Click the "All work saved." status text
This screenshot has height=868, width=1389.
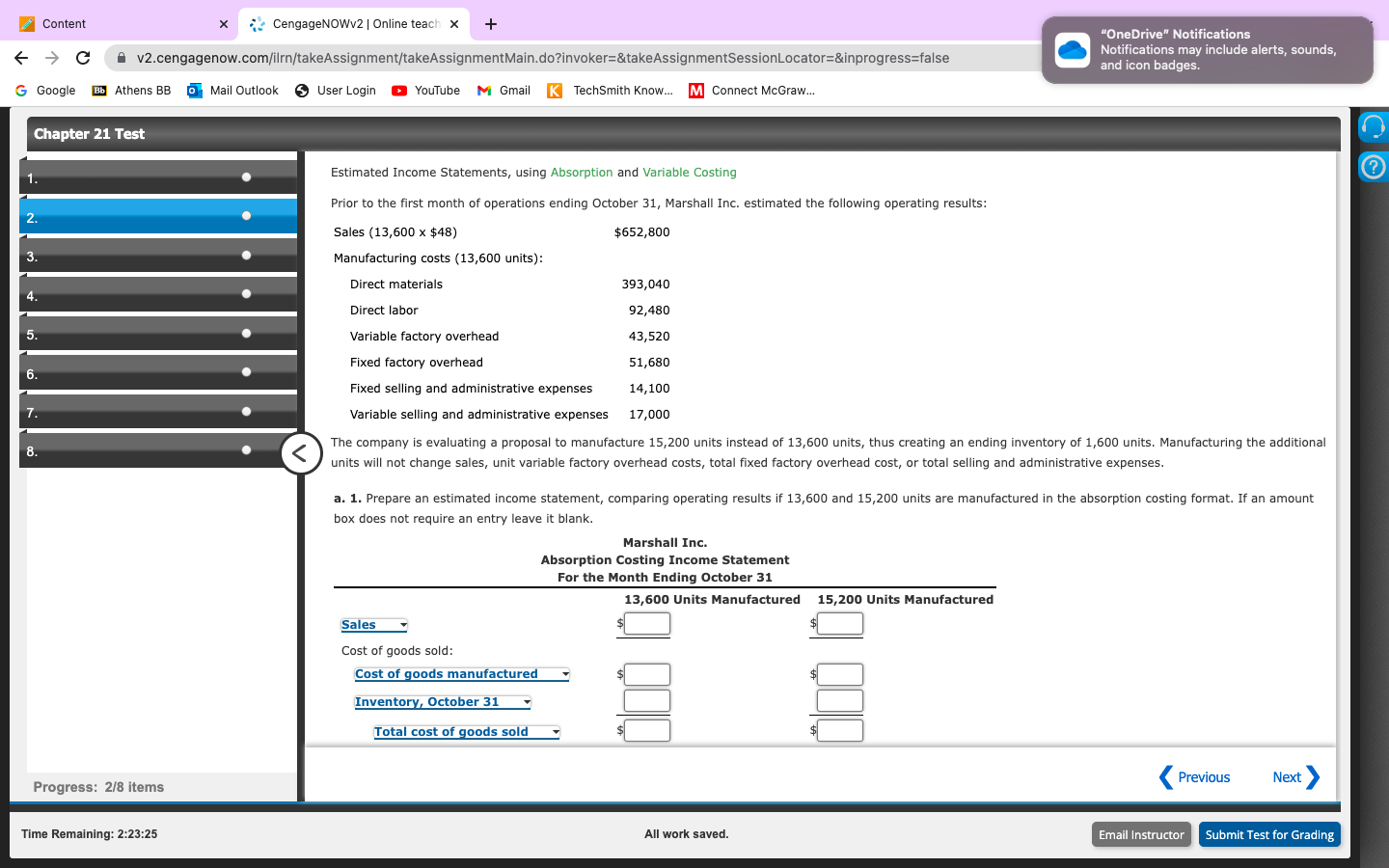coord(687,834)
